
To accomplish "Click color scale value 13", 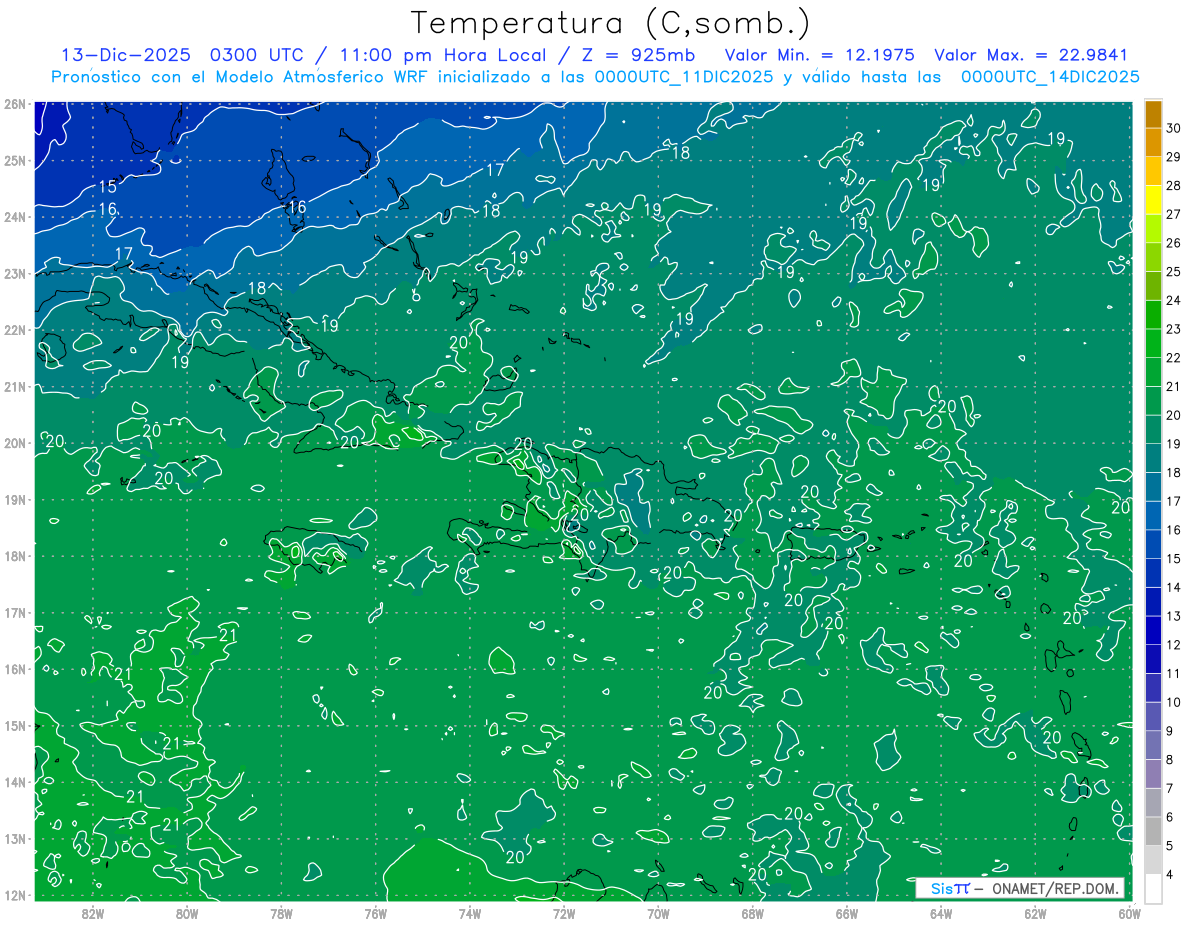I will point(1174,616).
